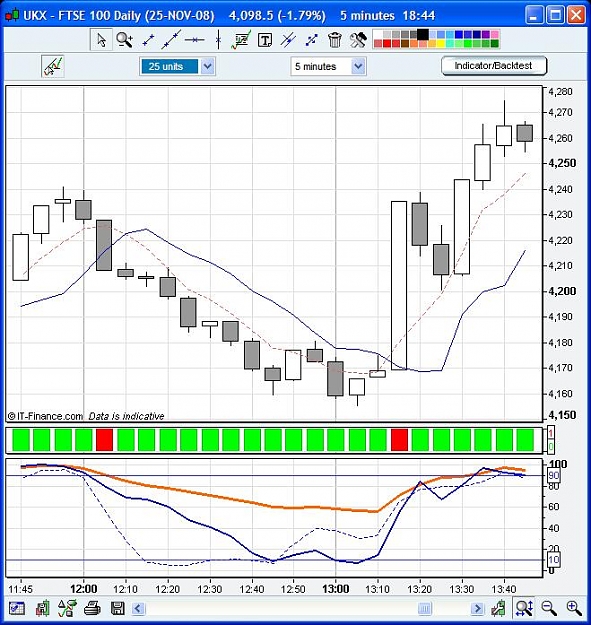The height and width of the screenshot is (625, 591).
Task: Activate the magnifier zoom tool in toolbar
Action: pos(124,40)
